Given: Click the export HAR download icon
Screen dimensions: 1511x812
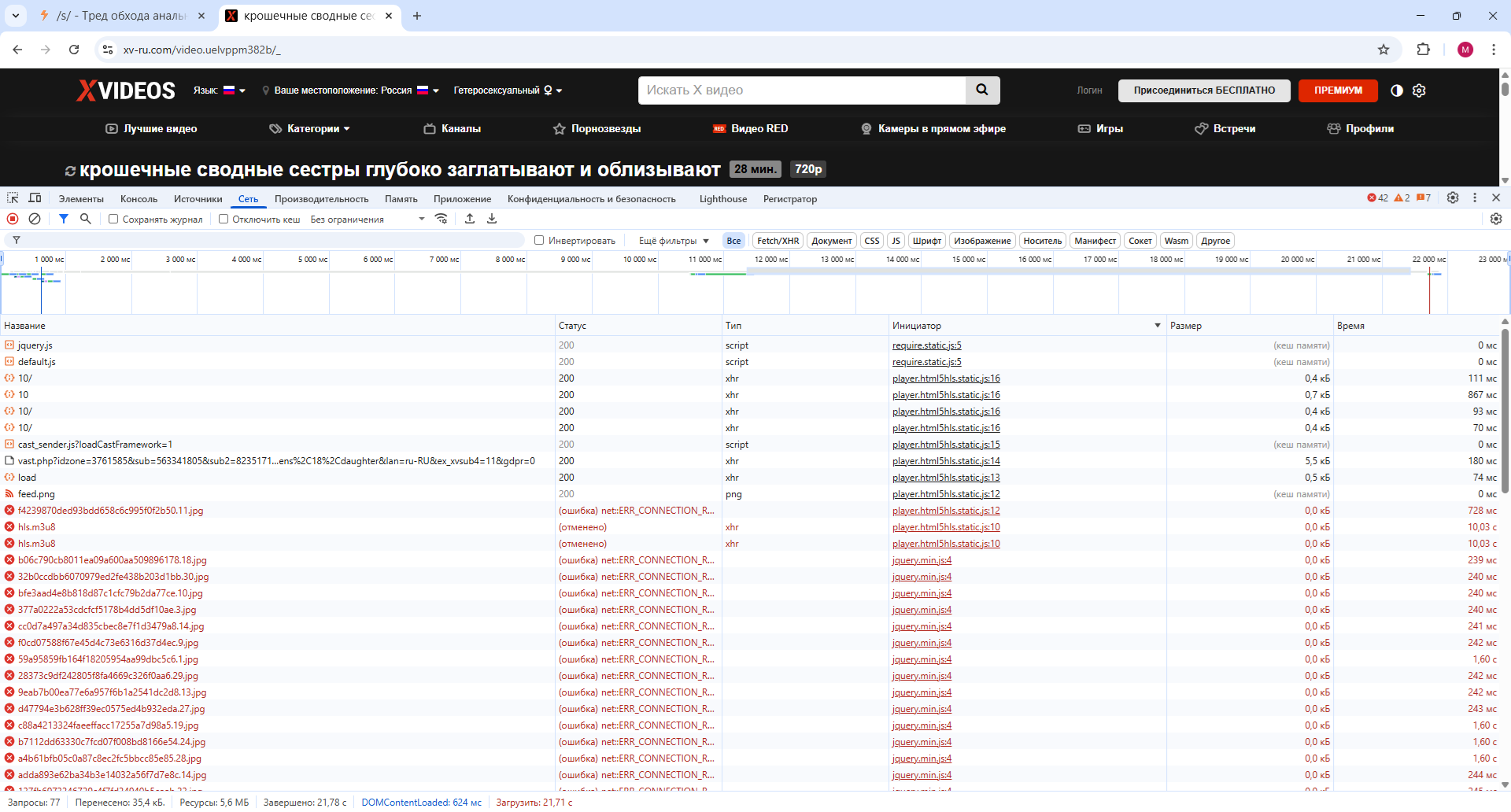Looking at the screenshot, I should 492,219.
